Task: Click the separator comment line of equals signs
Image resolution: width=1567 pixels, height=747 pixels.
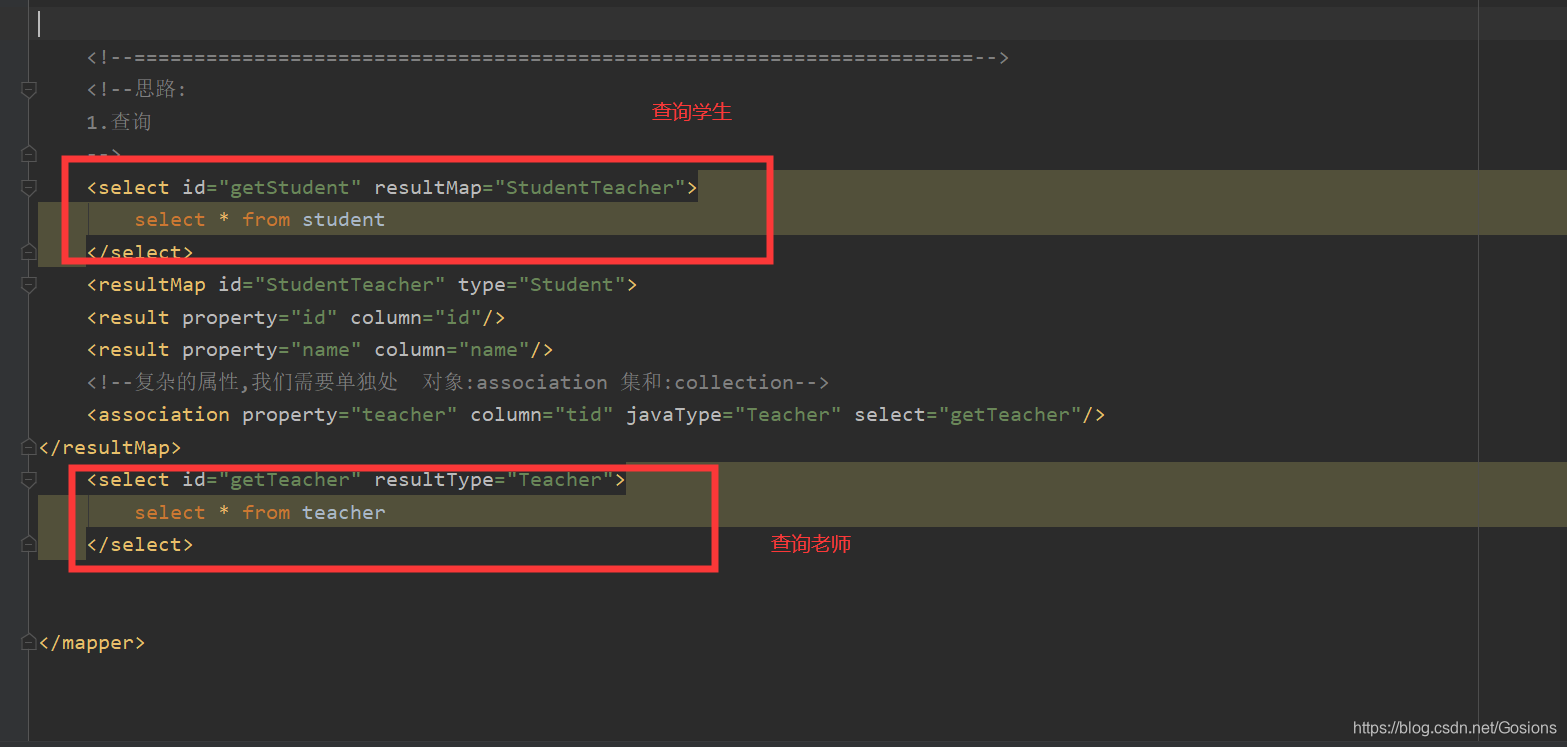Action: click(548, 57)
